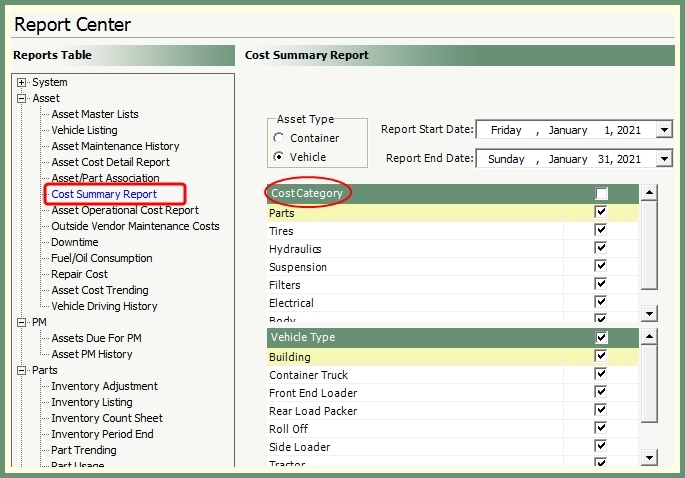The height and width of the screenshot is (478, 685).
Task: Toggle the Cost Category header select-all checkbox
Action: tap(601, 193)
